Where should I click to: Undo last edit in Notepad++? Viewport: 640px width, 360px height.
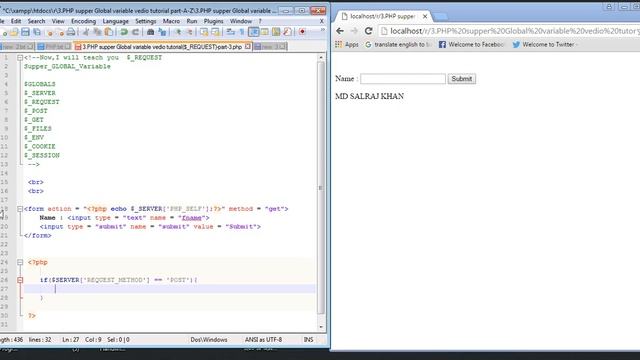tap(124, 32)
